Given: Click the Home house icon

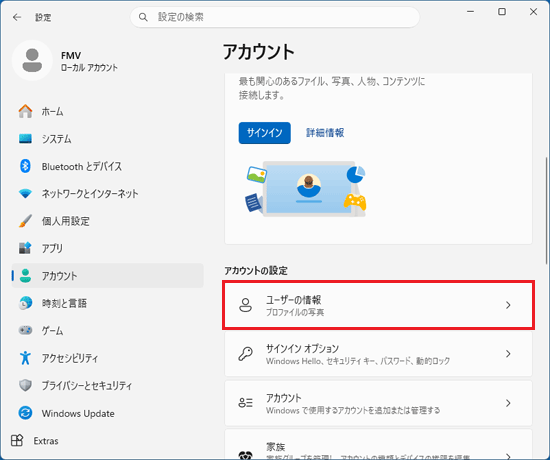Looking at the screenshot, I should point(25,112).
